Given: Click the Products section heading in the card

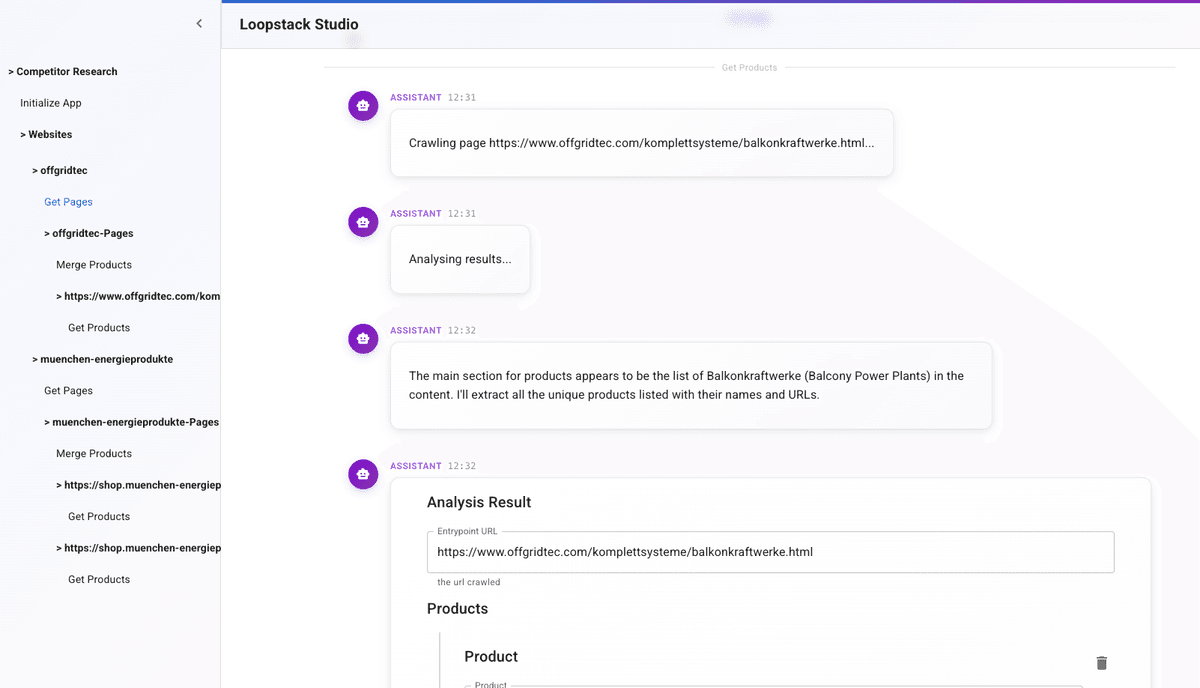Looking at the screenshot, I should 457,609.
